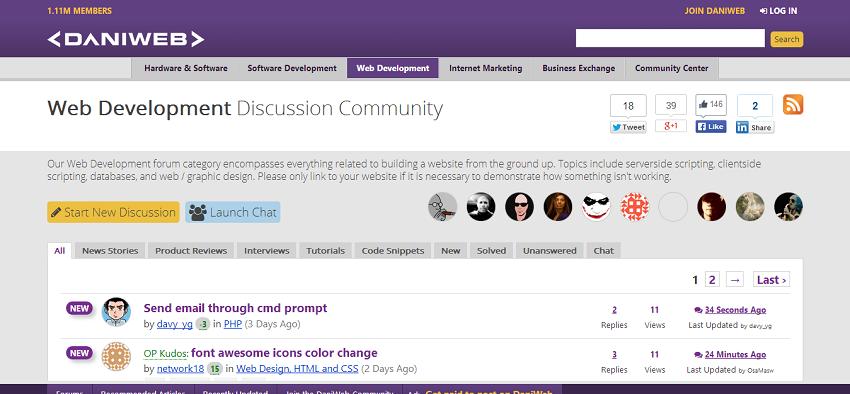Share via the LinkedIn Share button
Image resolution: width=850 pixels, height=394 pixels.
pos(755,127)
